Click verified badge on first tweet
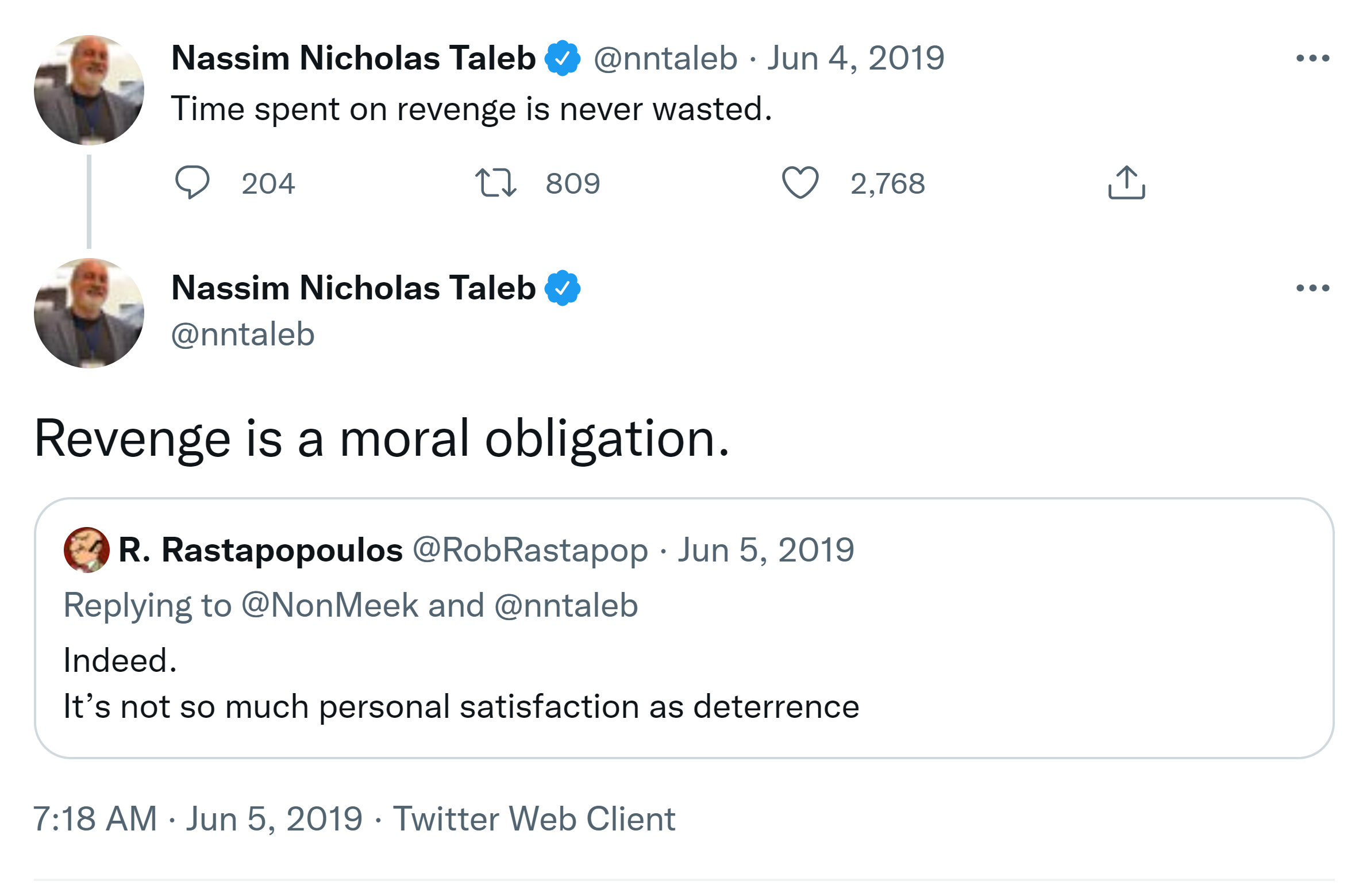1359x896 pixels. pos(563,58)
